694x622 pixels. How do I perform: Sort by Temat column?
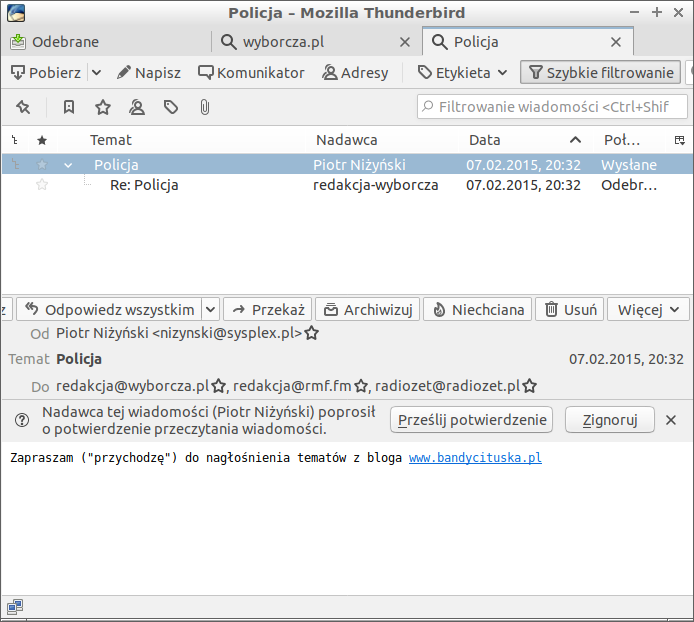tap(111, 140)
